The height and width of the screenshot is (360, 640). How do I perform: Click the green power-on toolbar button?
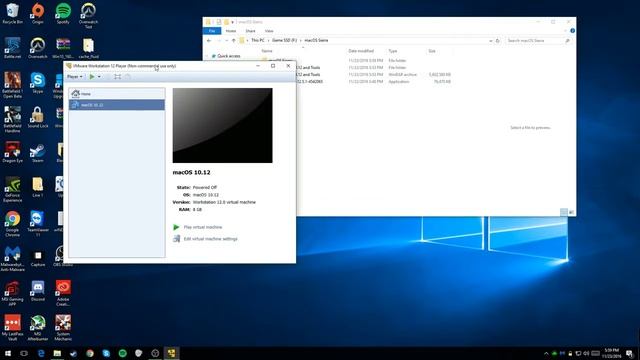92,76
